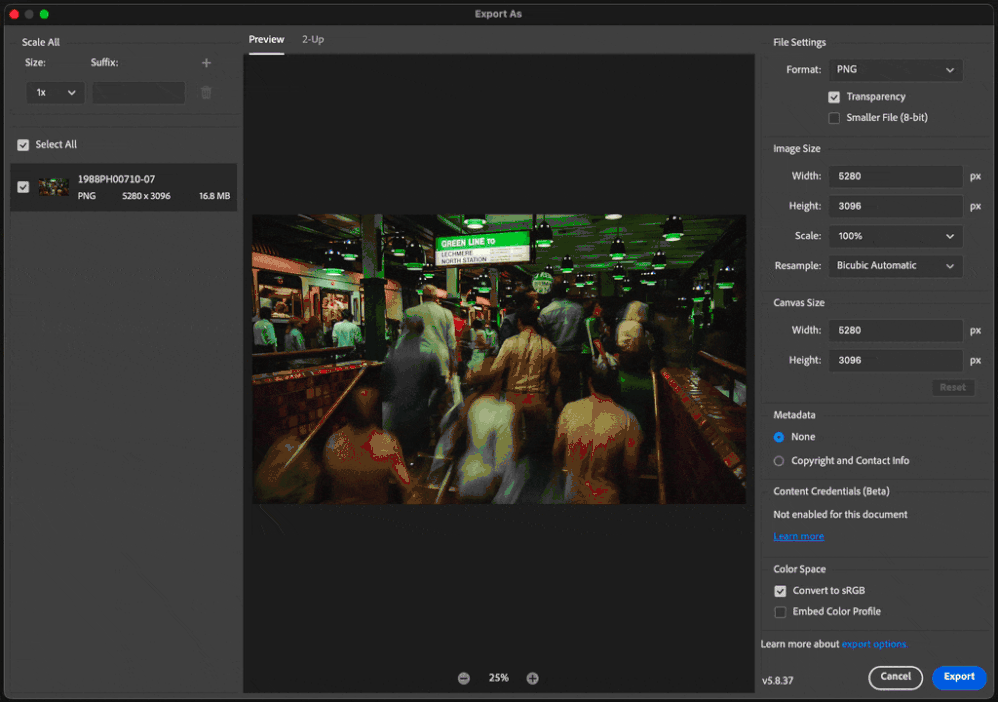Open the Format PNG dropdown

[x=895, y=70]
